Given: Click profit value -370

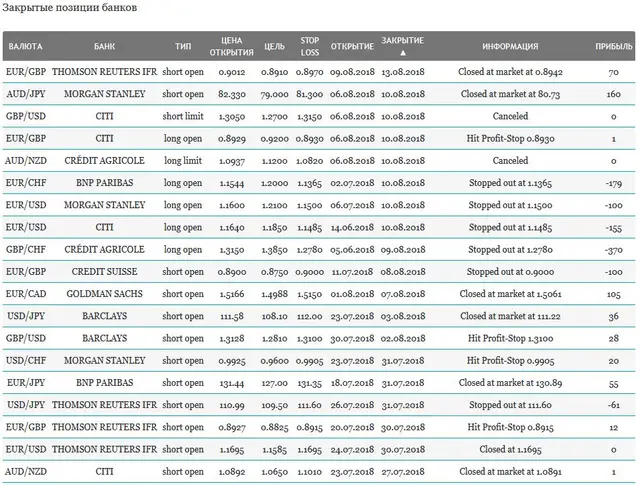Looking at the screenshot, I should click(x=613, y=250).
